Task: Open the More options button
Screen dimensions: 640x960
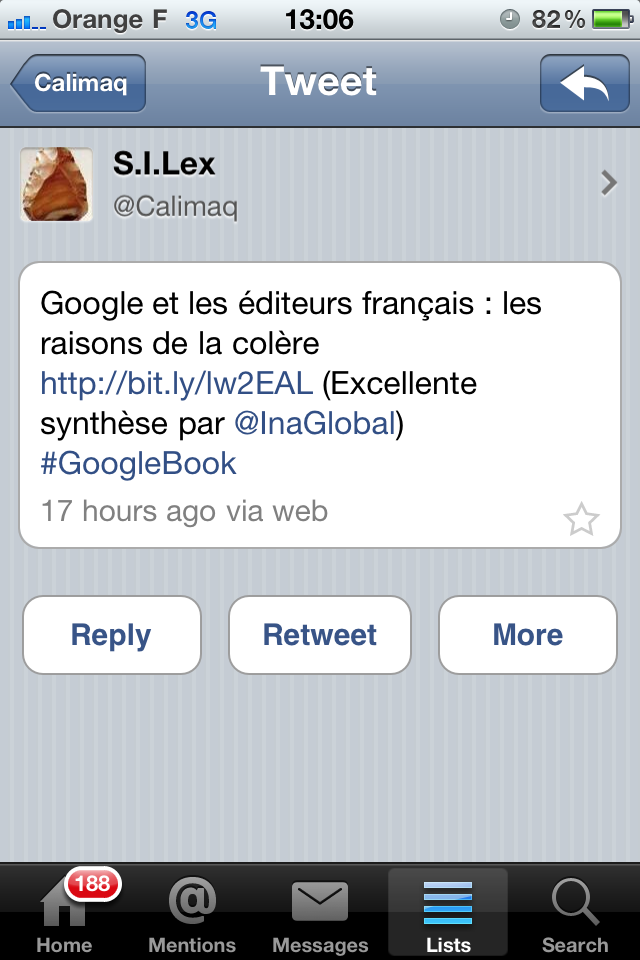Action: click(x=527, y=635)
